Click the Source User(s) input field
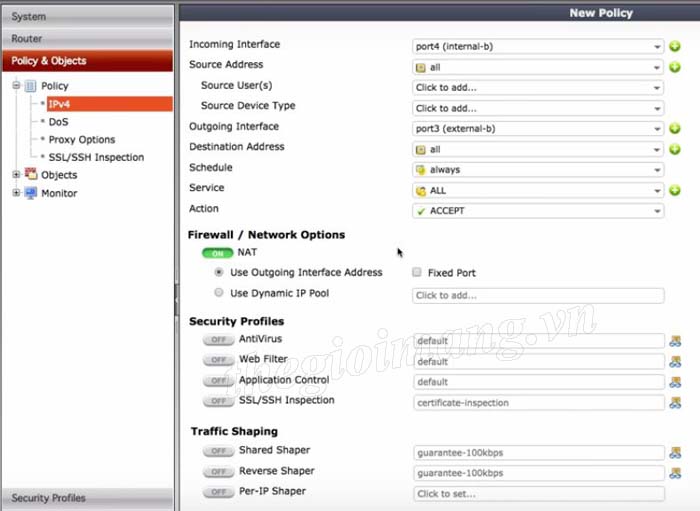The height and width of the screenshot is (511, 700). (538, 88)
